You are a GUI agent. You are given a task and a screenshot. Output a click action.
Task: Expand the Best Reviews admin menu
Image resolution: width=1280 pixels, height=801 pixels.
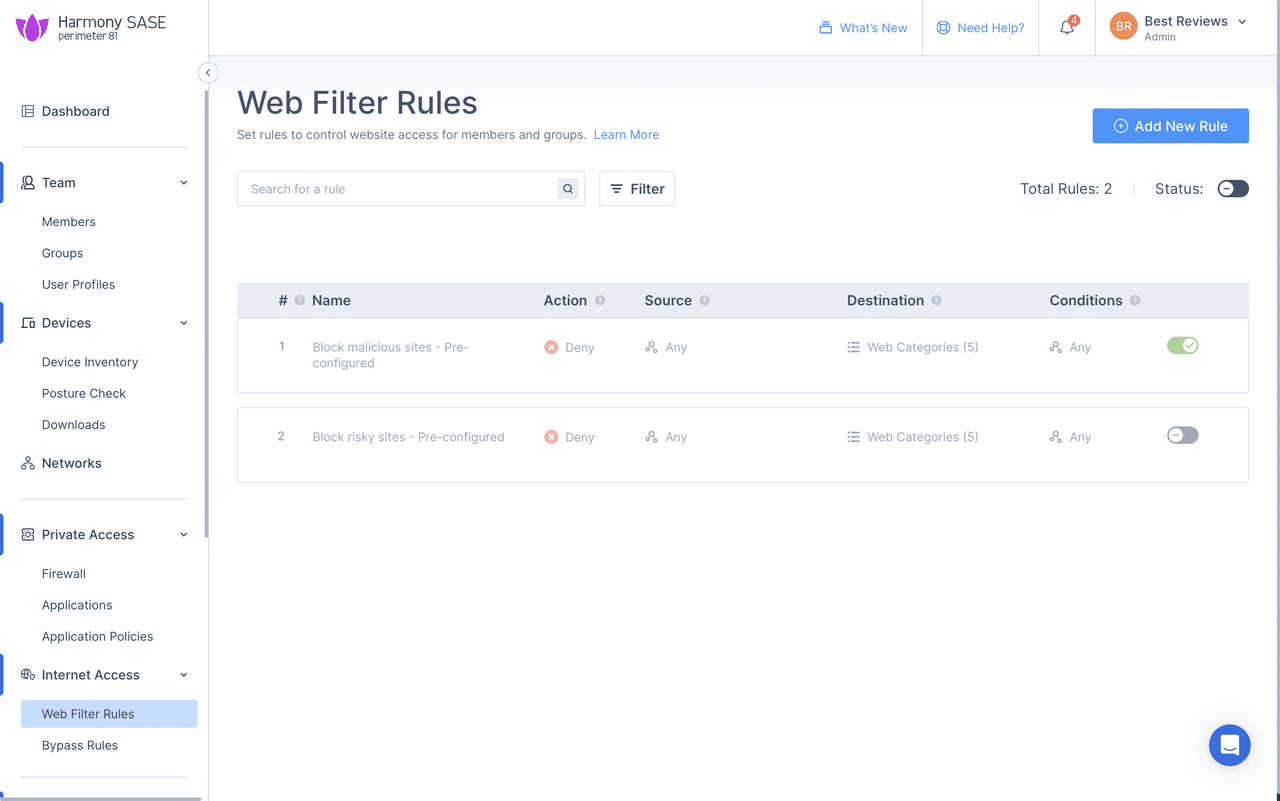1241,27
